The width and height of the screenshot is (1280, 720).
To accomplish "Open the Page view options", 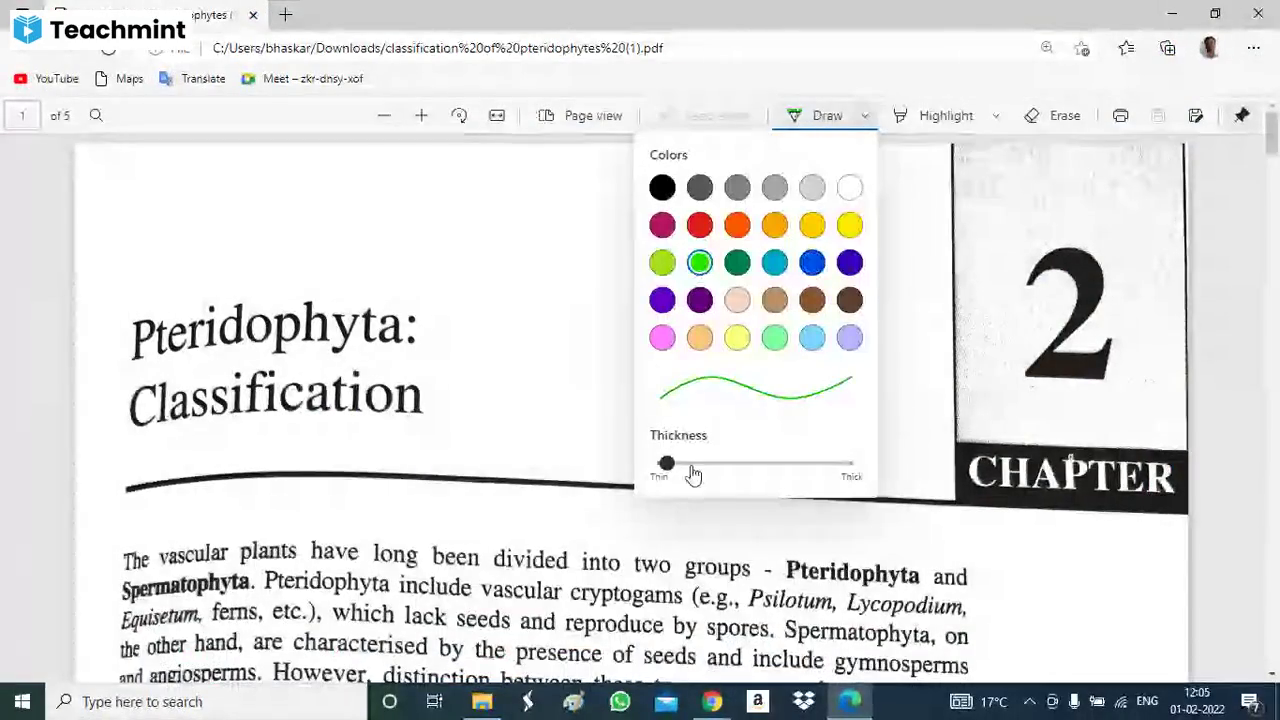I will [580, 116].
